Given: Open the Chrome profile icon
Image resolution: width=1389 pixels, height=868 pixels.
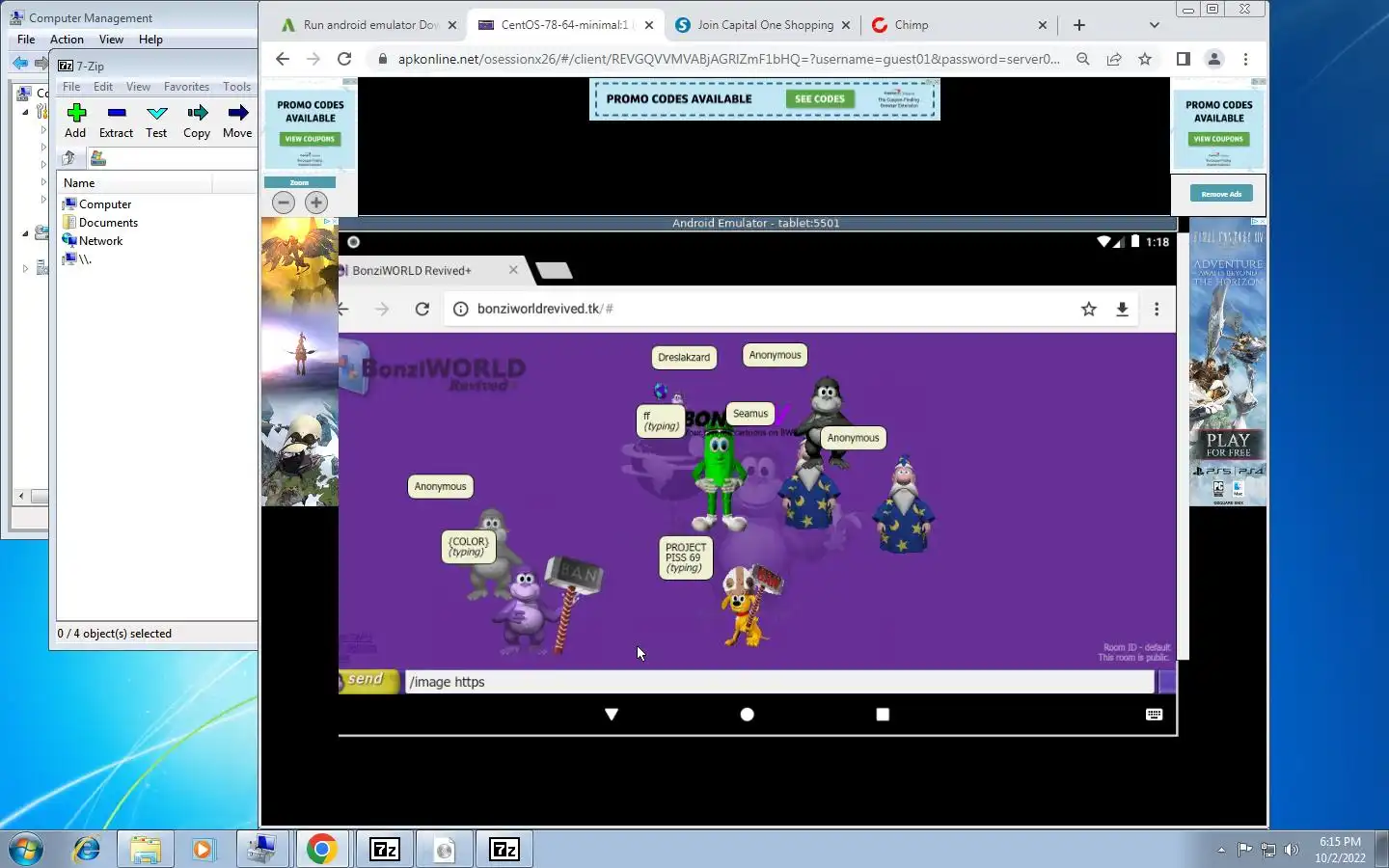Looking at the screenshot, I should pyautogui.click(x=1214, y=59).
